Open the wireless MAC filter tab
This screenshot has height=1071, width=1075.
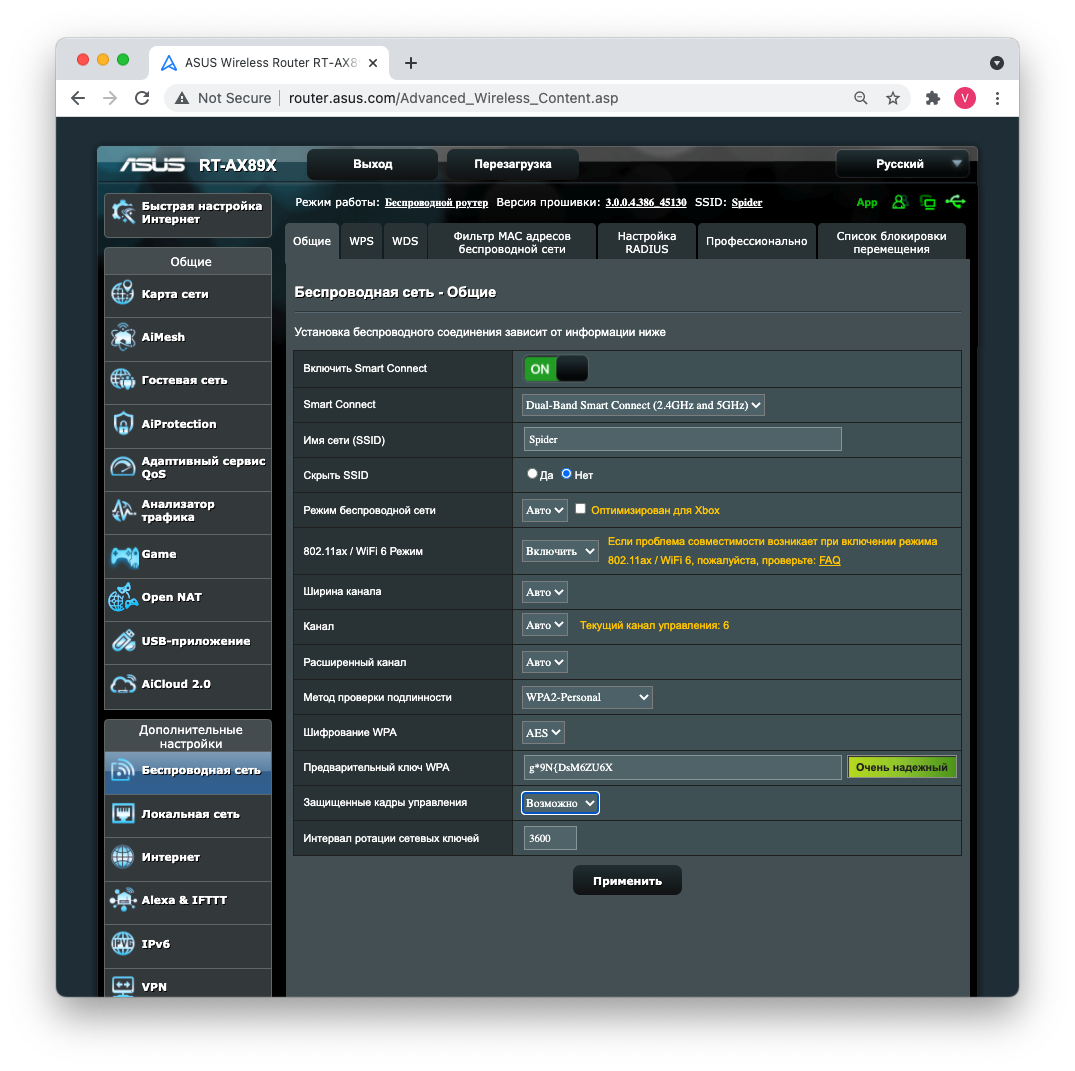click(512, 241)
